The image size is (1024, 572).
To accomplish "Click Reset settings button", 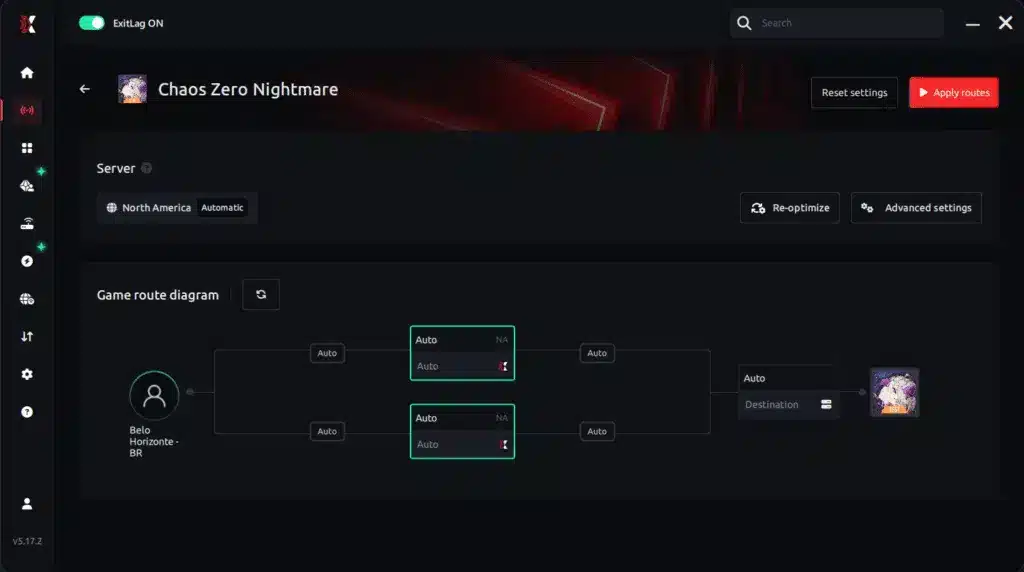I will coord(854,93).
